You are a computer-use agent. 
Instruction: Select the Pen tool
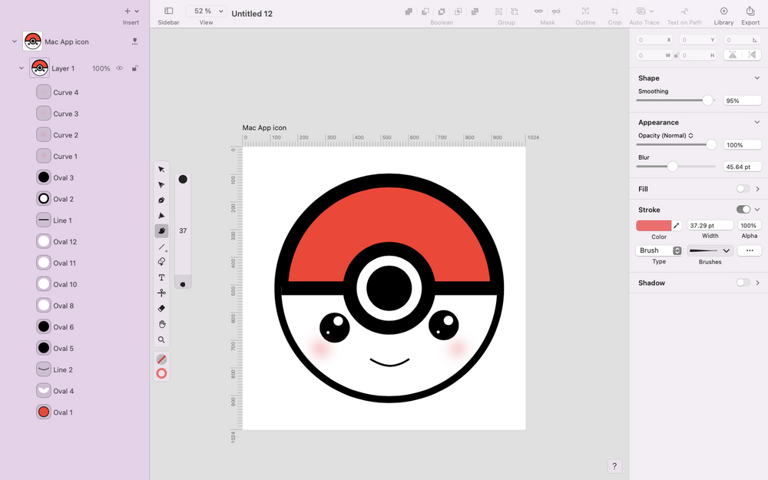click(161, 200)
